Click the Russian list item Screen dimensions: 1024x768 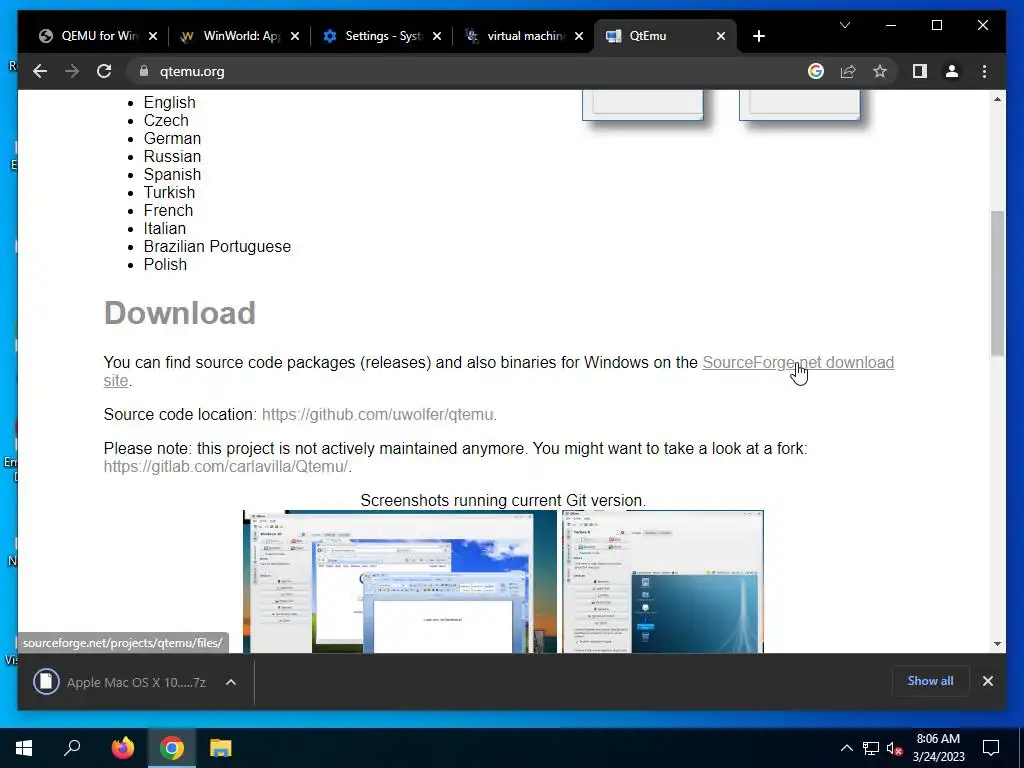point(172,157)
